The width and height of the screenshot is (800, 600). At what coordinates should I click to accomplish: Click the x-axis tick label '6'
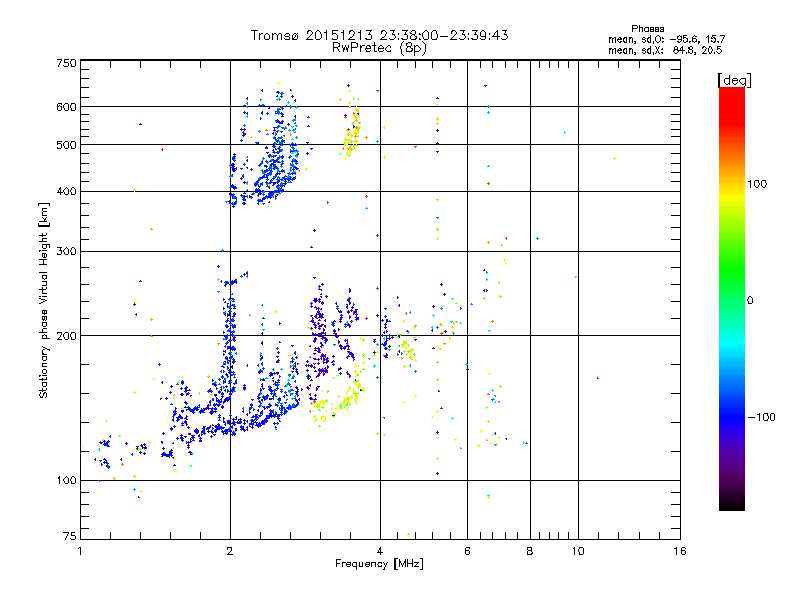click(467, 551)
